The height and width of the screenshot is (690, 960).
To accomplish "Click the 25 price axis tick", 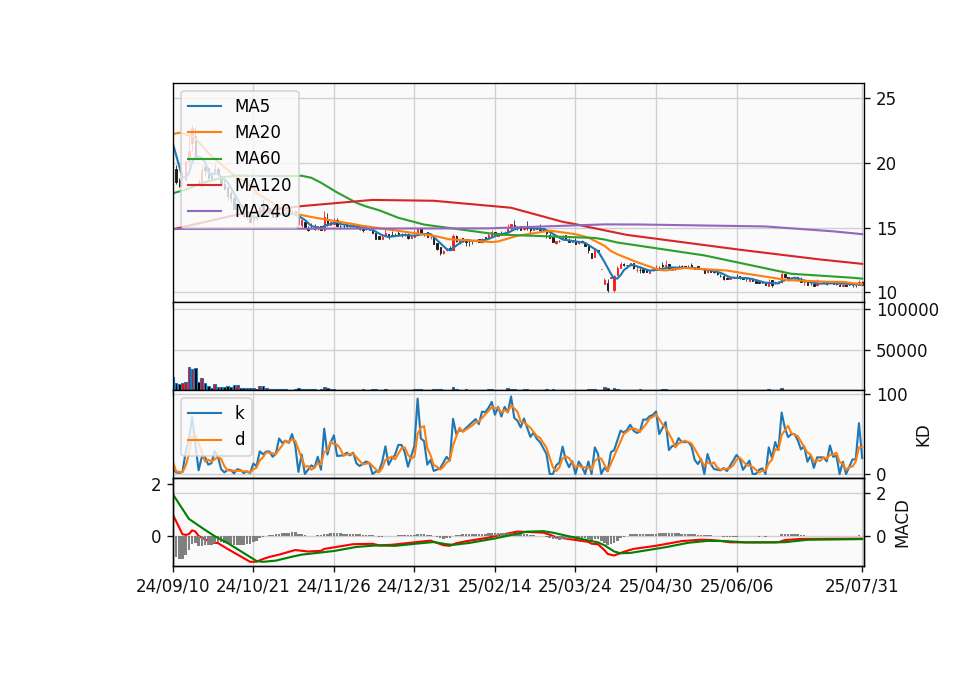I will click(x=885, y=99).
